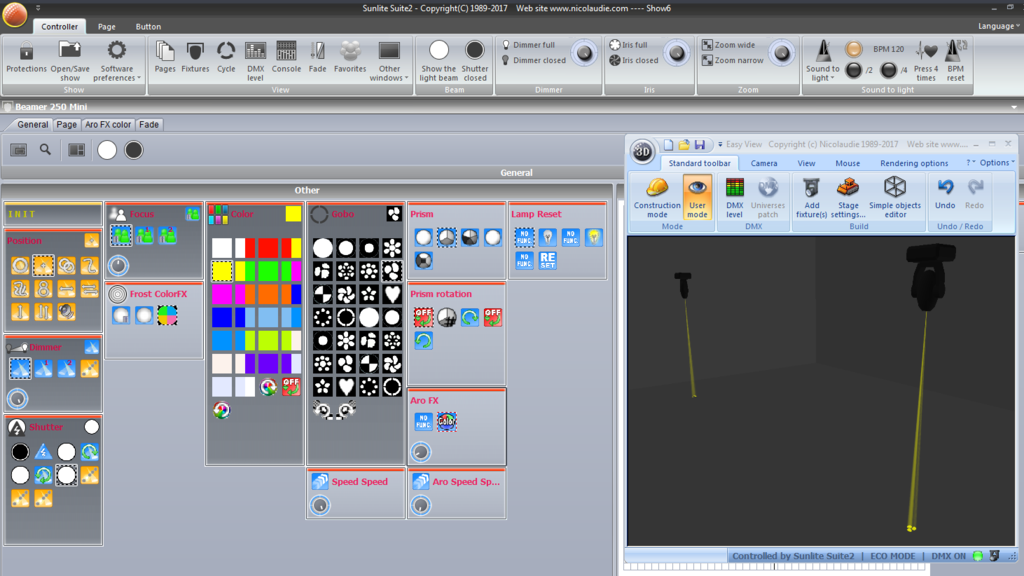The image size is (1024, 576).
Task: Click the BPM /2 button
Action: coord(854,70)
